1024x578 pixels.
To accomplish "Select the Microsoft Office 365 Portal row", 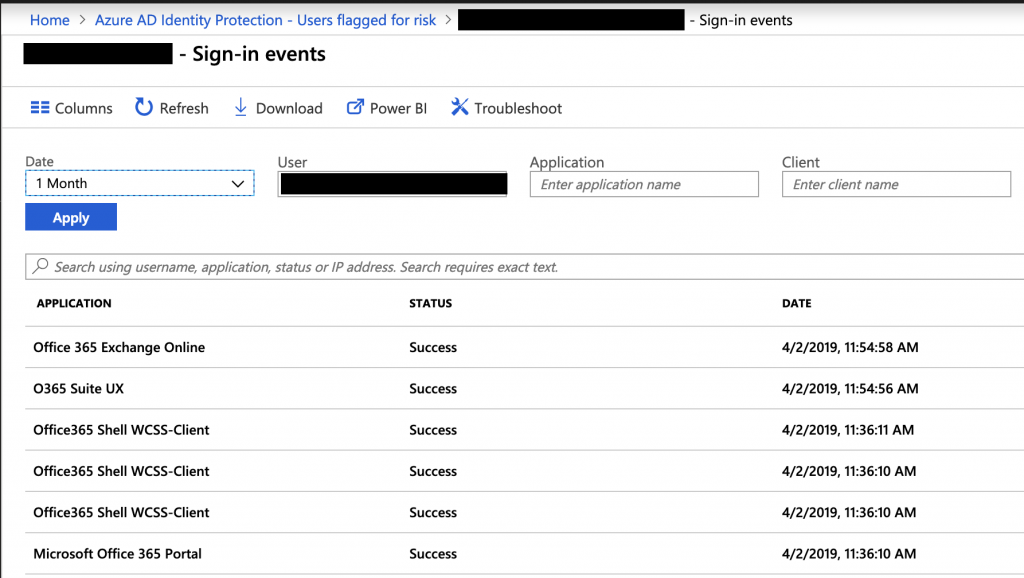I will click(x=524, y=554).
